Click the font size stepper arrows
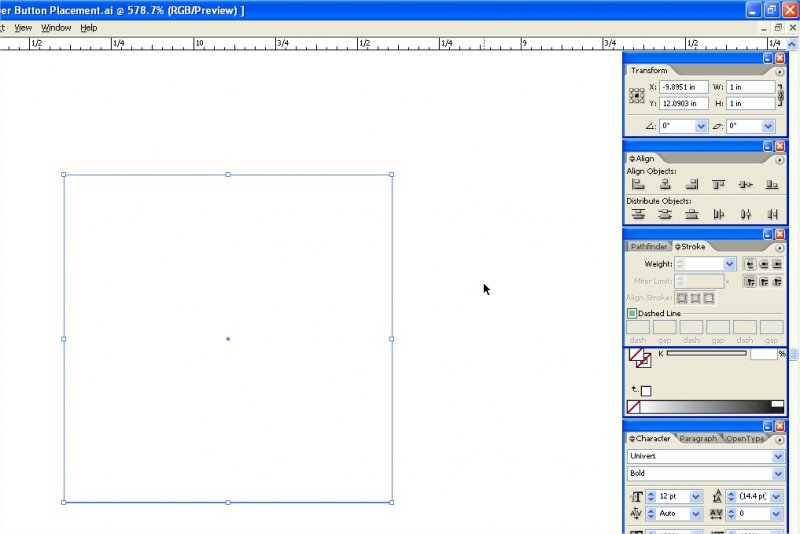Image resolution: width=800 pixels, height=534 pixels. [x=651, y=496]
